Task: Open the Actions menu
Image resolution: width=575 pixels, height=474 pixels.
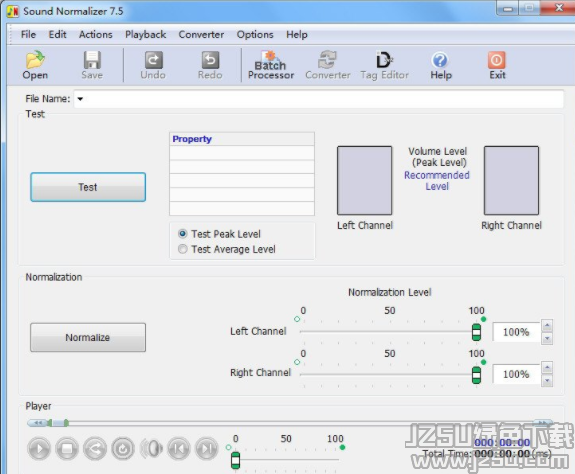Action: (x=96, y=34)
